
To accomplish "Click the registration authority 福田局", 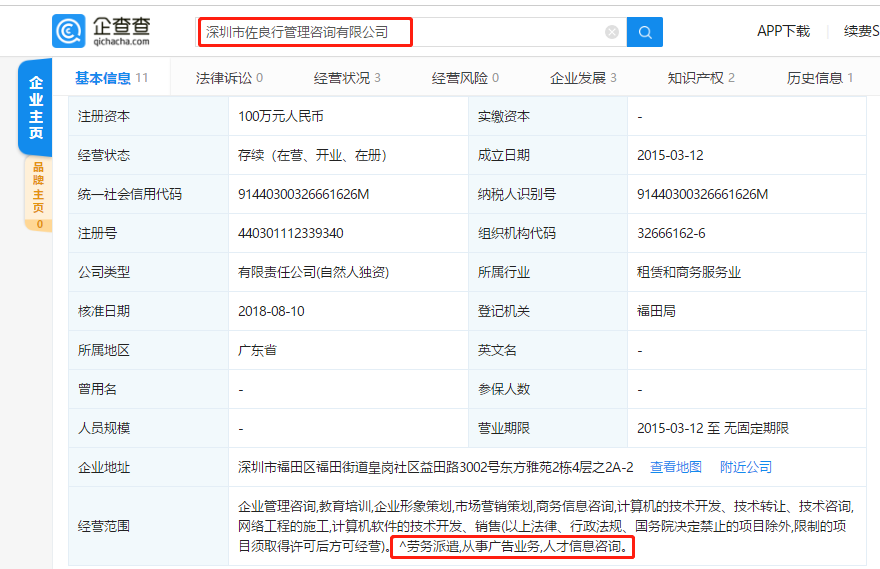I will click(x=656, y=311).
